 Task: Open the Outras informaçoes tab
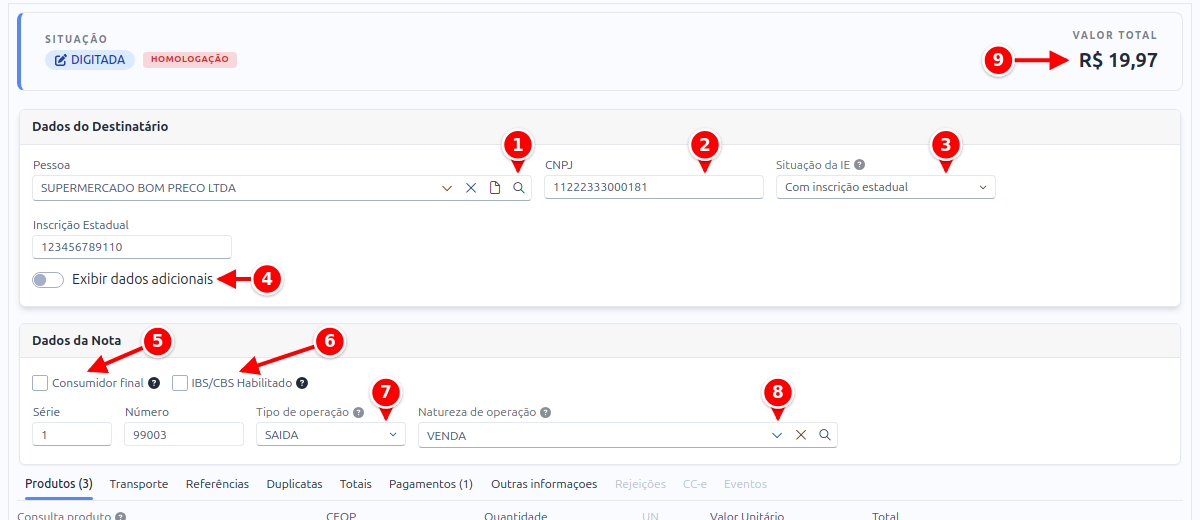(x=544, y=484)
